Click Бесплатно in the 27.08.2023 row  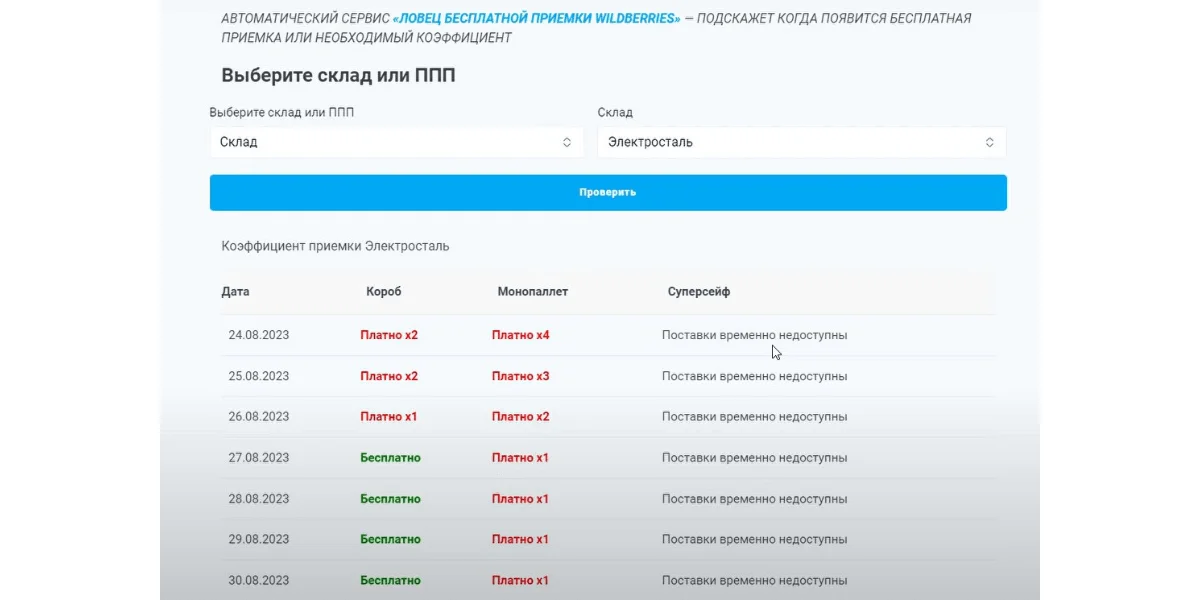pyautogui.click(x=390, y=458)
